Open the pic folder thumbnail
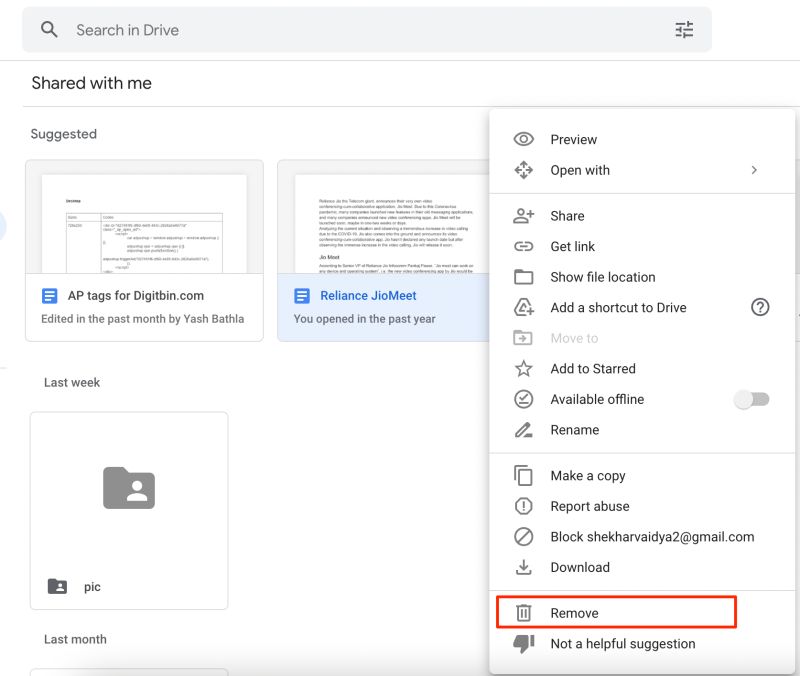Viewport: 800px width, 676px height. (x=129, y=489)
